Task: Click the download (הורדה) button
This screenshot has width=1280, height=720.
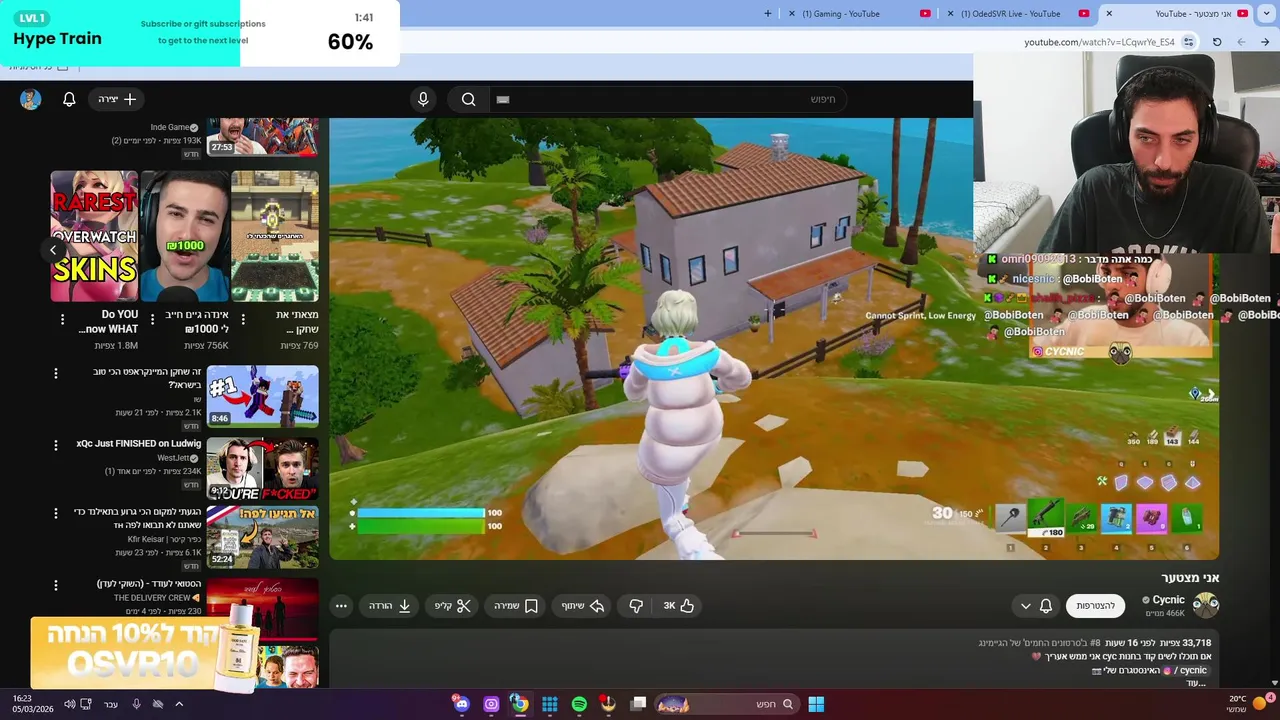Action: 390,606
